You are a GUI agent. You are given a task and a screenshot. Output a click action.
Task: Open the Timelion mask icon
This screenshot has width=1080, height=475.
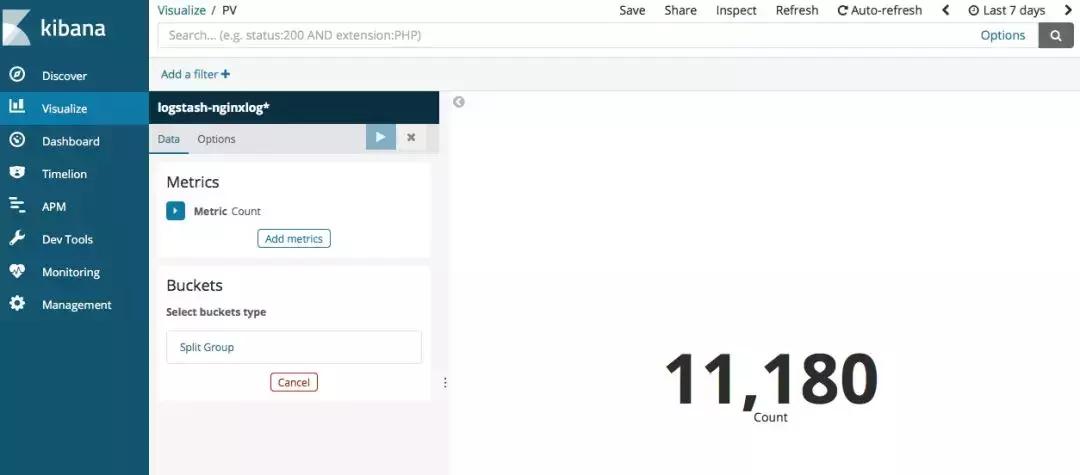pos(17,173)
